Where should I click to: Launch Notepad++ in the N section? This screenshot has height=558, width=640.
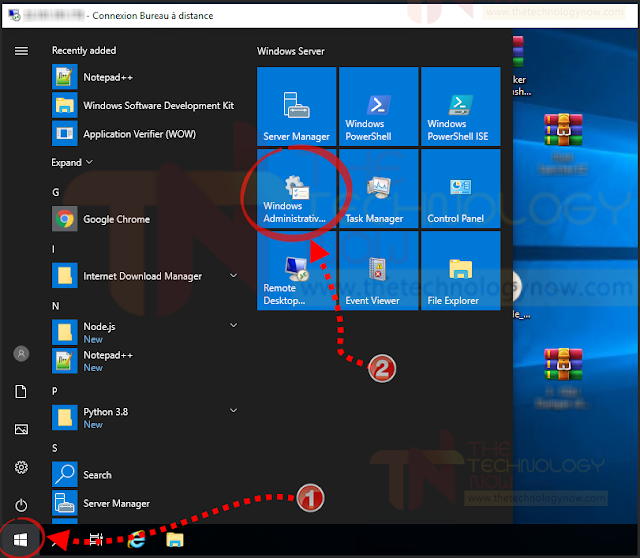point(145,361)
